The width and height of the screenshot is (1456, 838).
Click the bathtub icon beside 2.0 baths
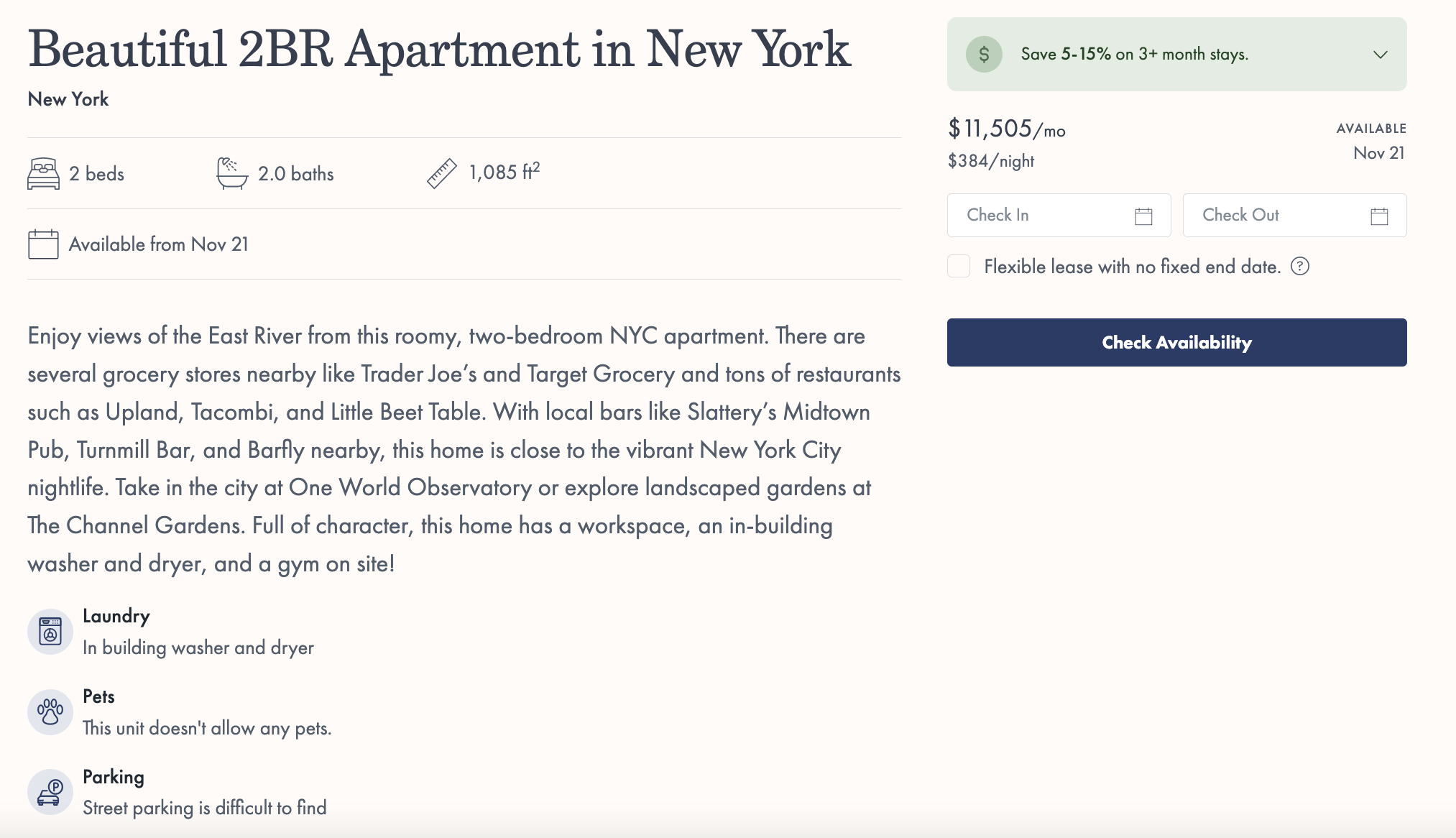point(232,174)
